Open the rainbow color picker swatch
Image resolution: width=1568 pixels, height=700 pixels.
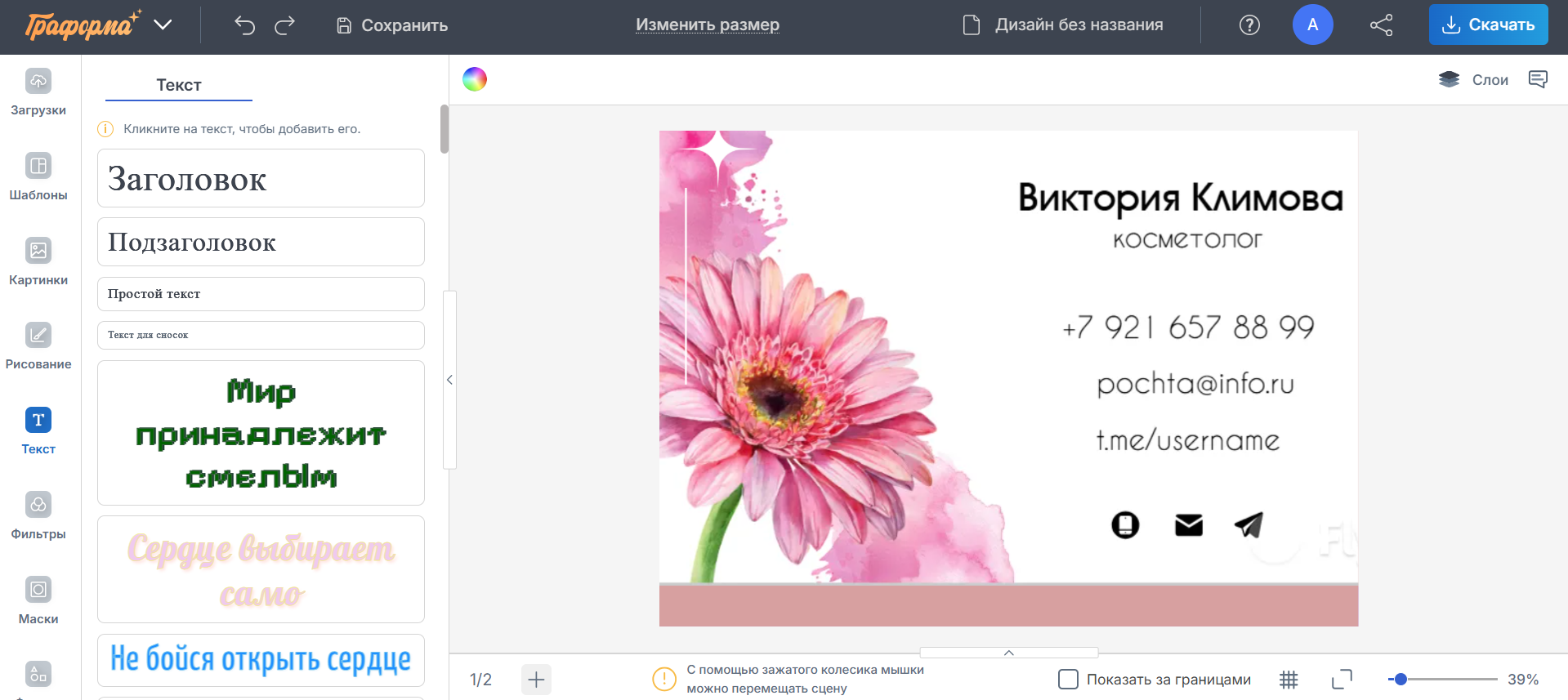click(475, 79)
